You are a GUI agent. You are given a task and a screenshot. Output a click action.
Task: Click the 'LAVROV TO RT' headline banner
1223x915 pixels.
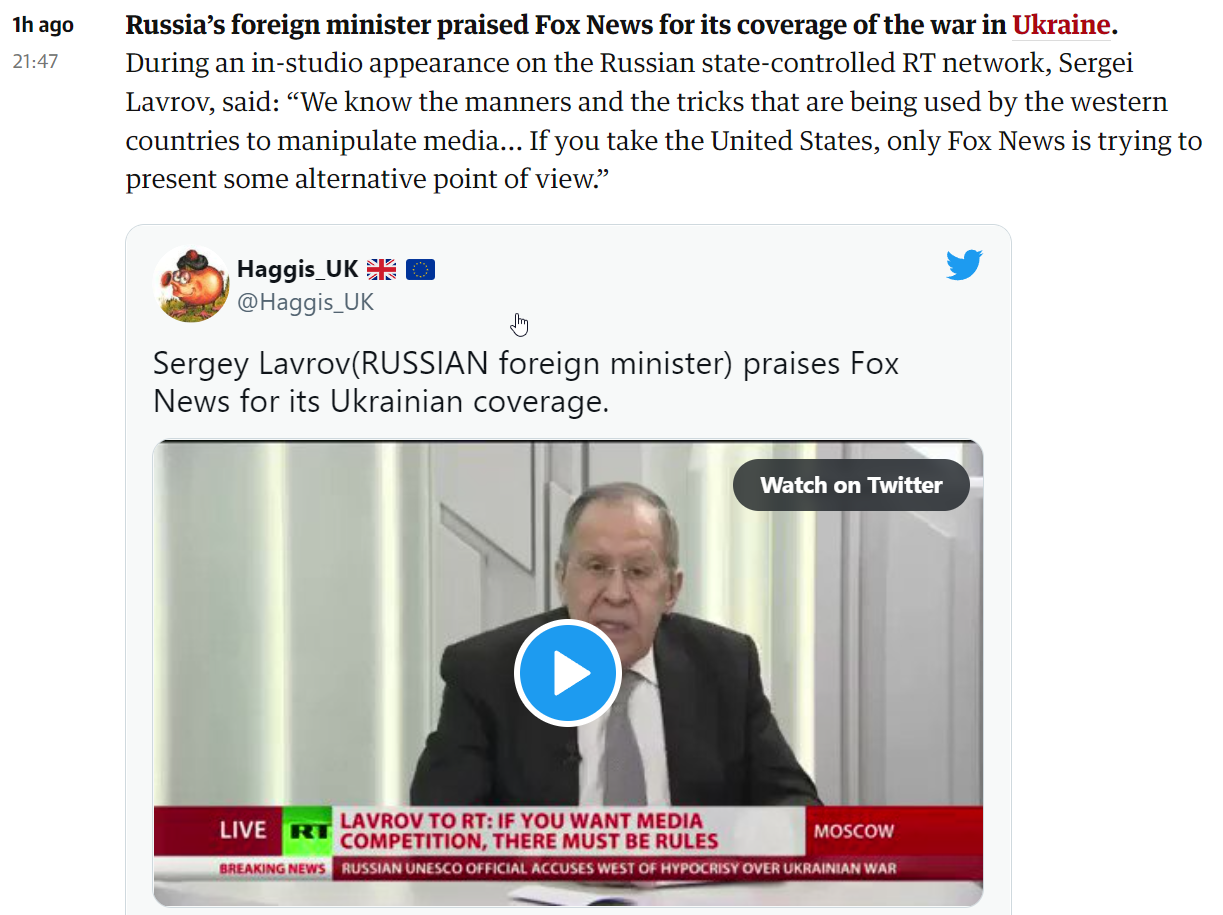[x=529, y=831]
